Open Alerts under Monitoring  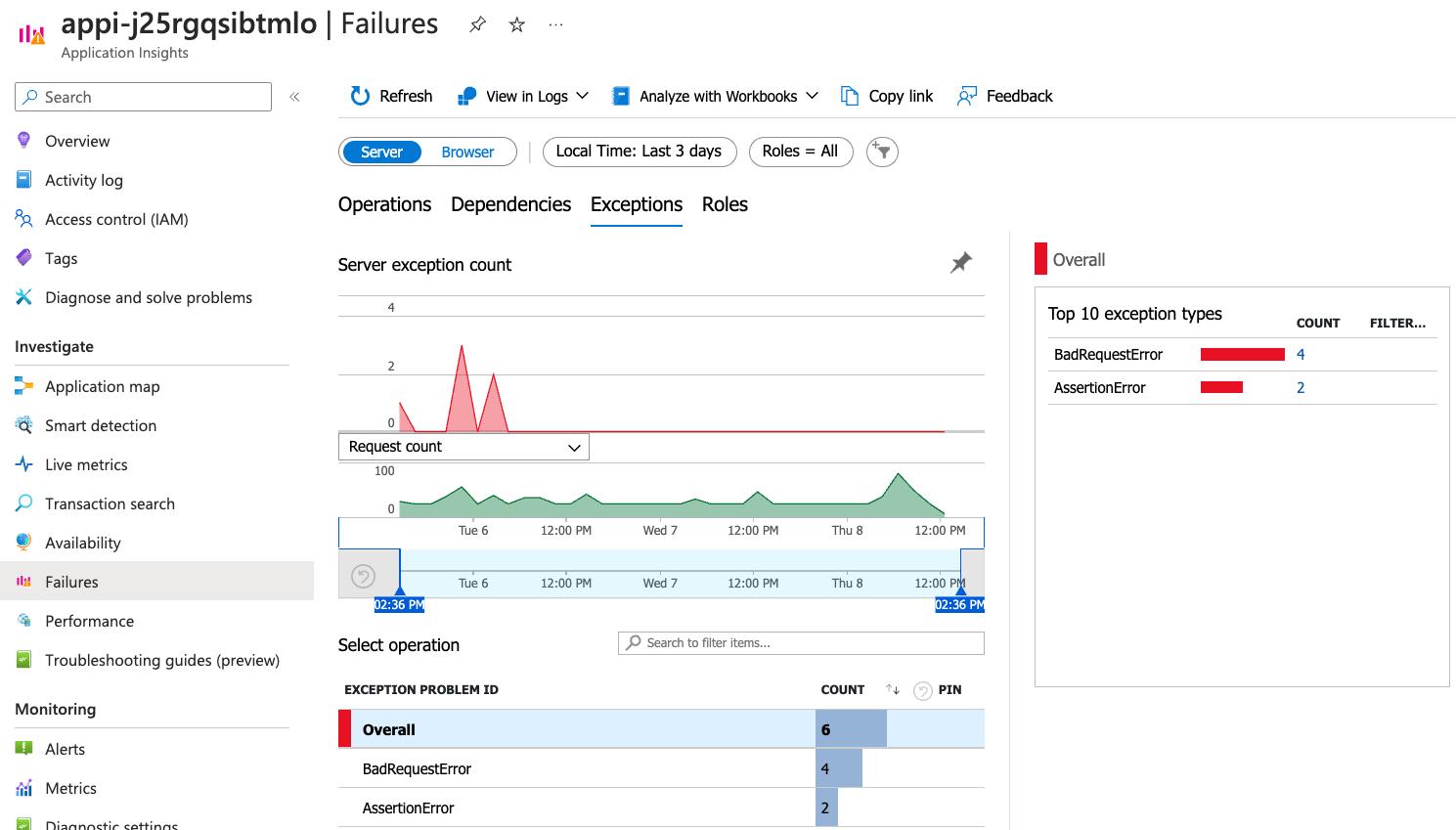pyautogui.click(x=65, y=749)
